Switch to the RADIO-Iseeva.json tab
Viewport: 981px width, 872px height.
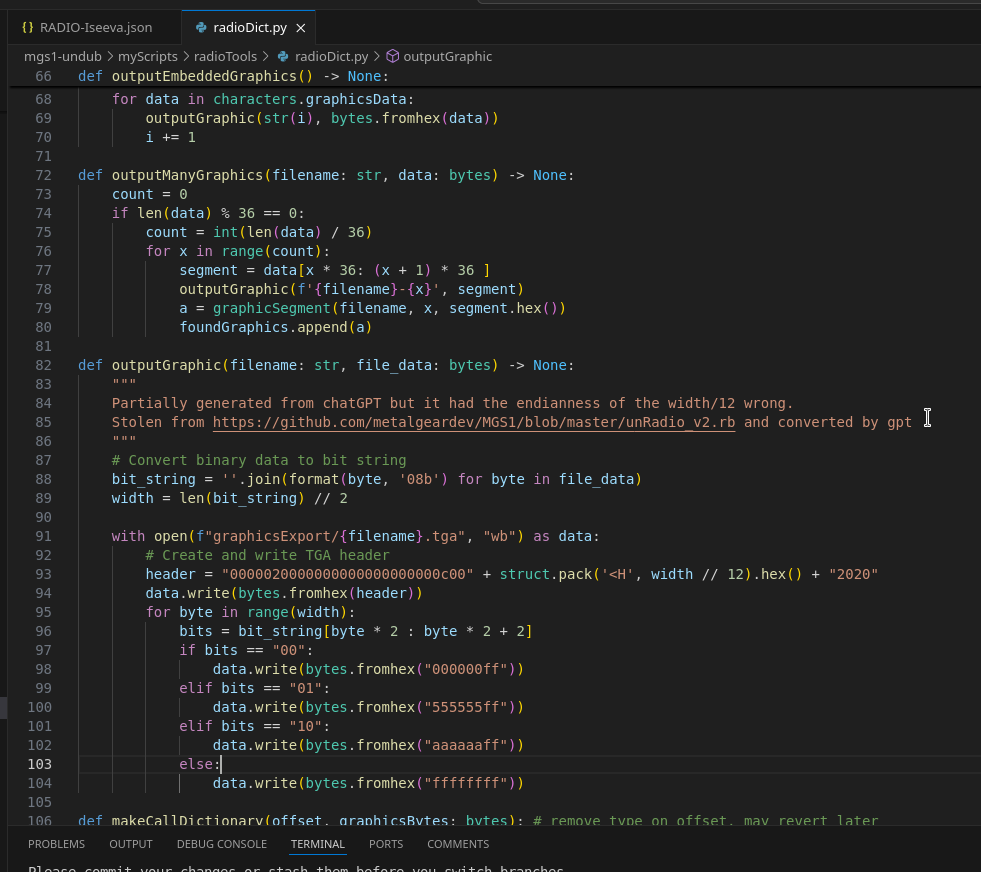[96, 27]
